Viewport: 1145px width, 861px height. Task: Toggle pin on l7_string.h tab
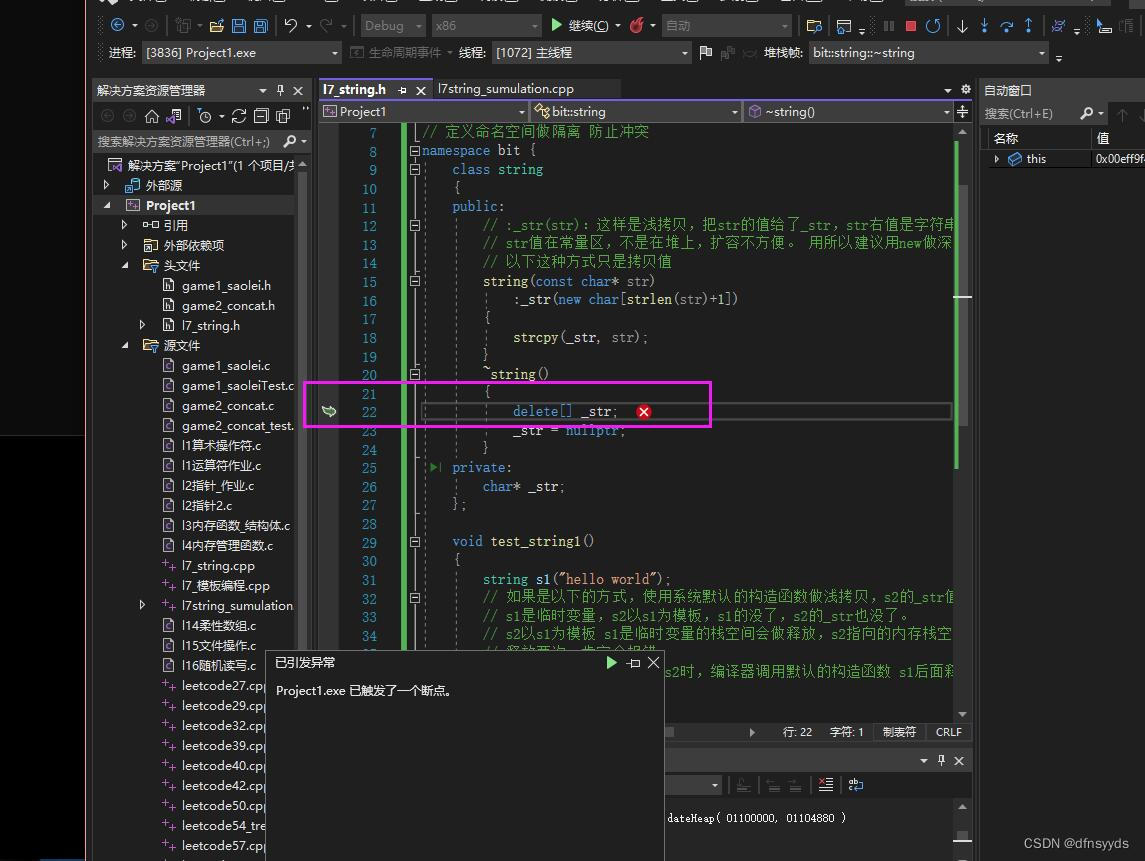404,90
